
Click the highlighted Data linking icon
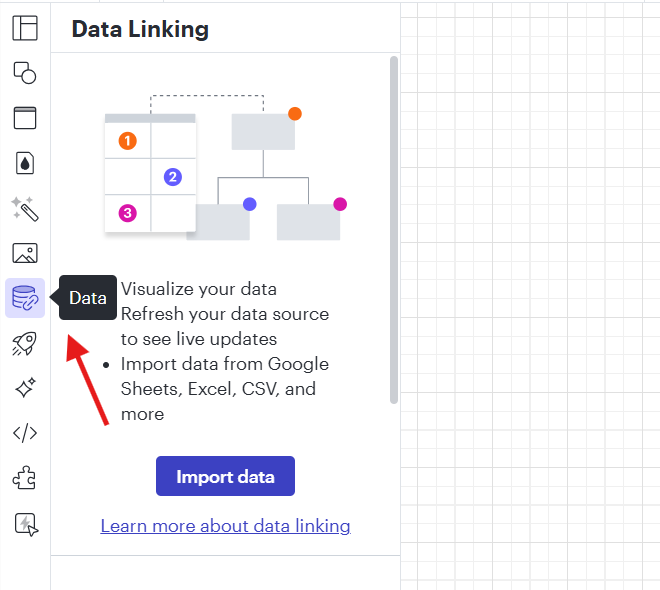pyautogui.click(x=25, y=298)
